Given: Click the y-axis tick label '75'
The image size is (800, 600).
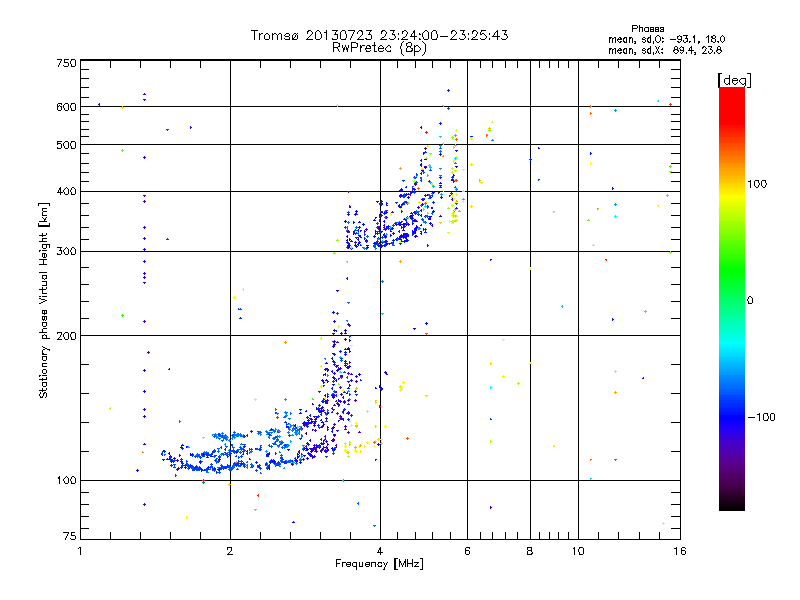Looking at the screenshot, I should click(x=70, y=536).
